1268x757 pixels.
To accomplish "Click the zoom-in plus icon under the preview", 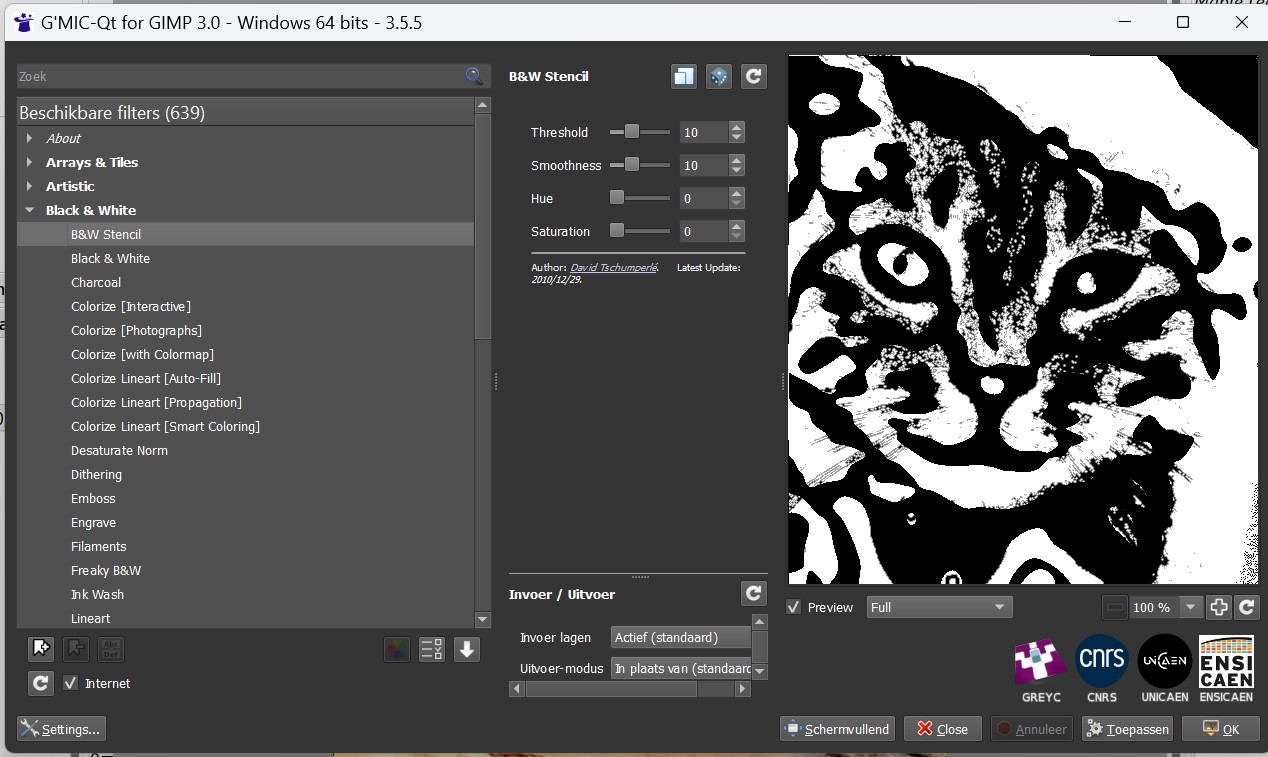I will pyautogui.click(x=1219, y=607).
